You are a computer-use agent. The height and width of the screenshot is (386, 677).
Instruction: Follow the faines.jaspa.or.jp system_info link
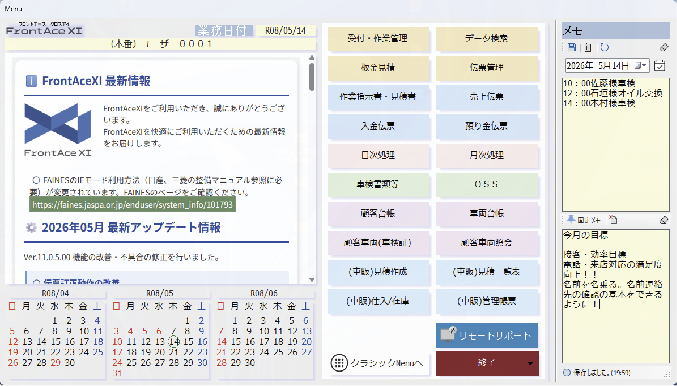132,204
